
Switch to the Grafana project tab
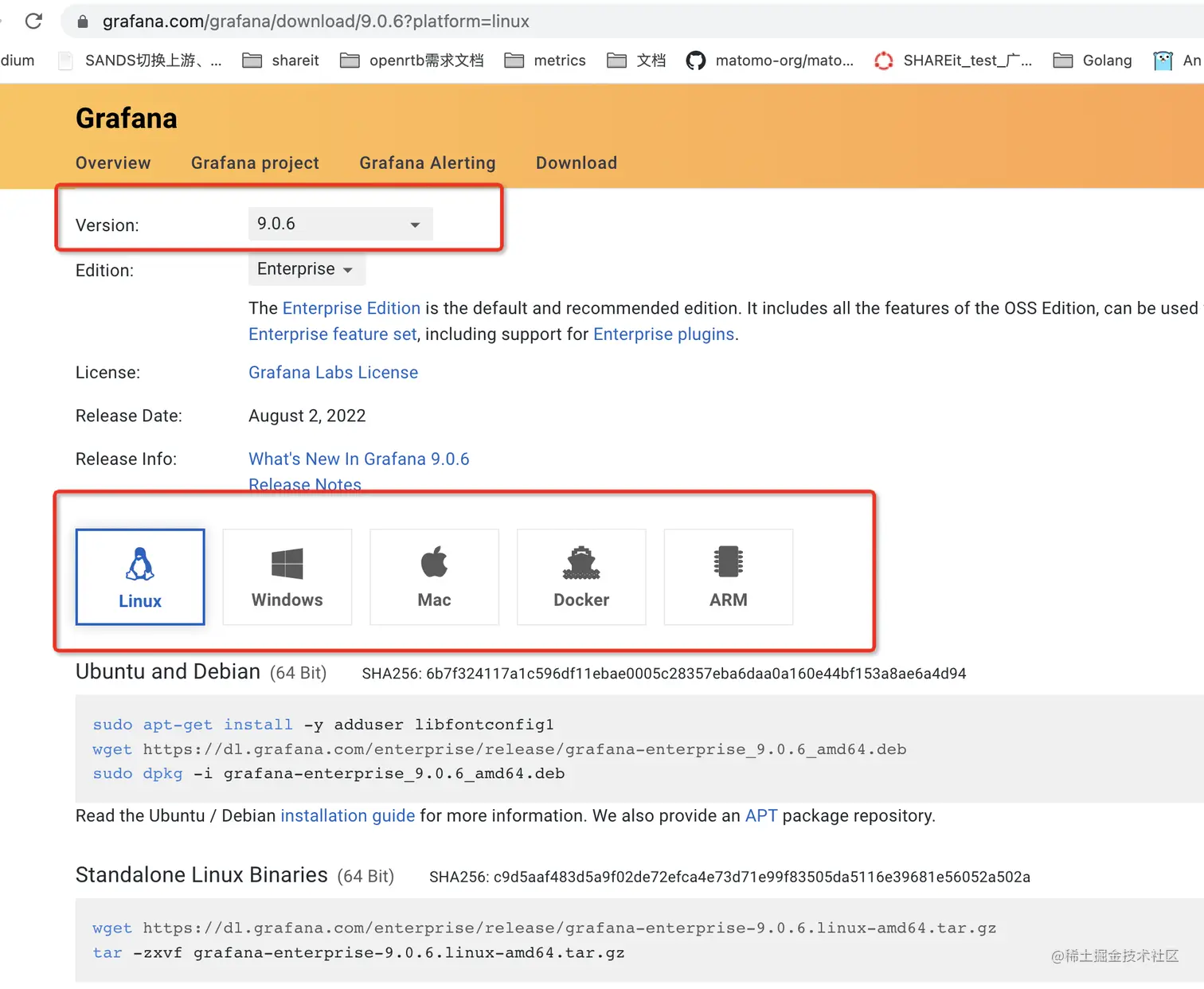(255, 163)
